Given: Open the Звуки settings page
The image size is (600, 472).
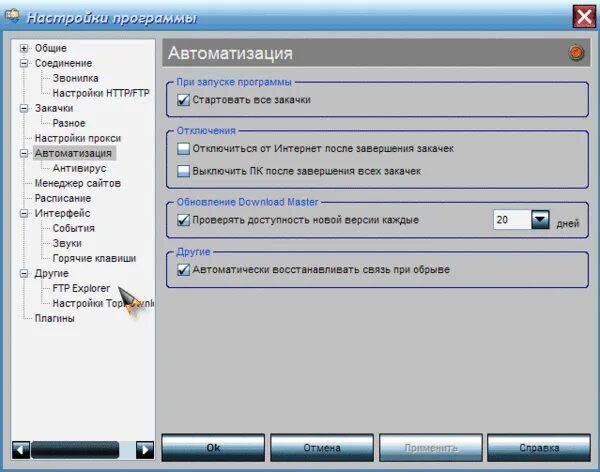Looking at the screenshot, I should pyautogui.click(x=67, y=243).
